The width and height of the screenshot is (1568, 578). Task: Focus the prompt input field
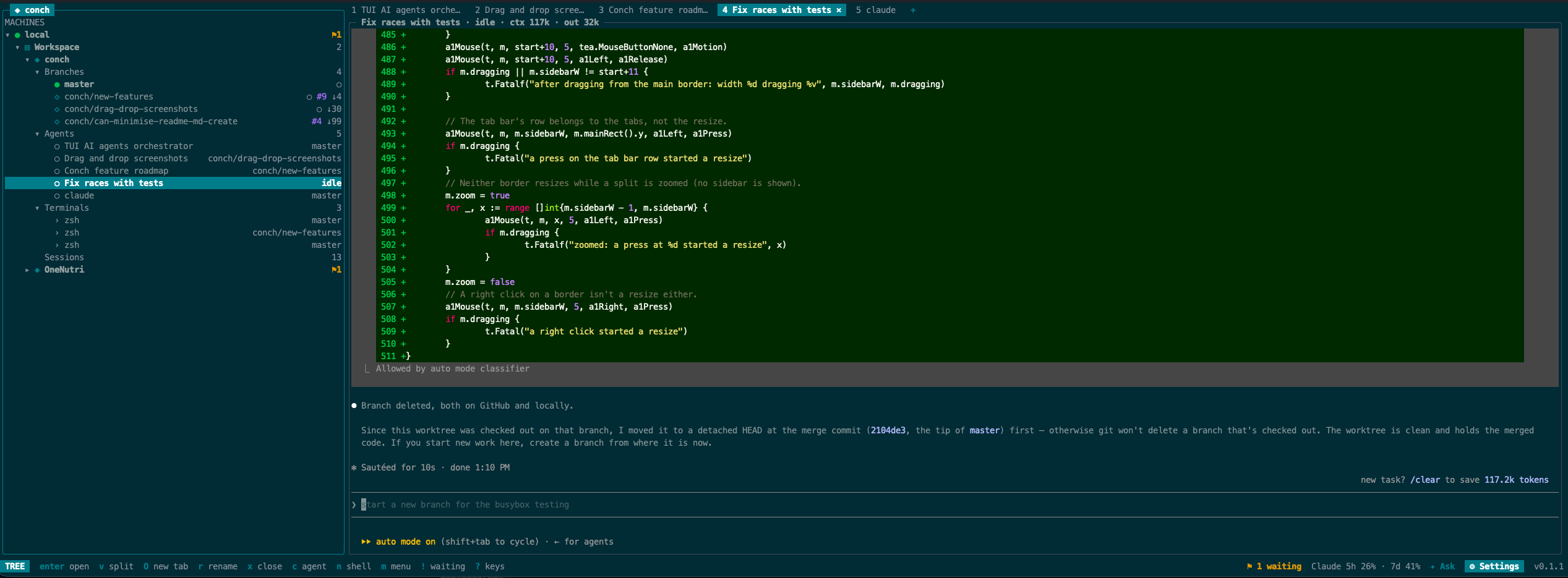[954, 504]
